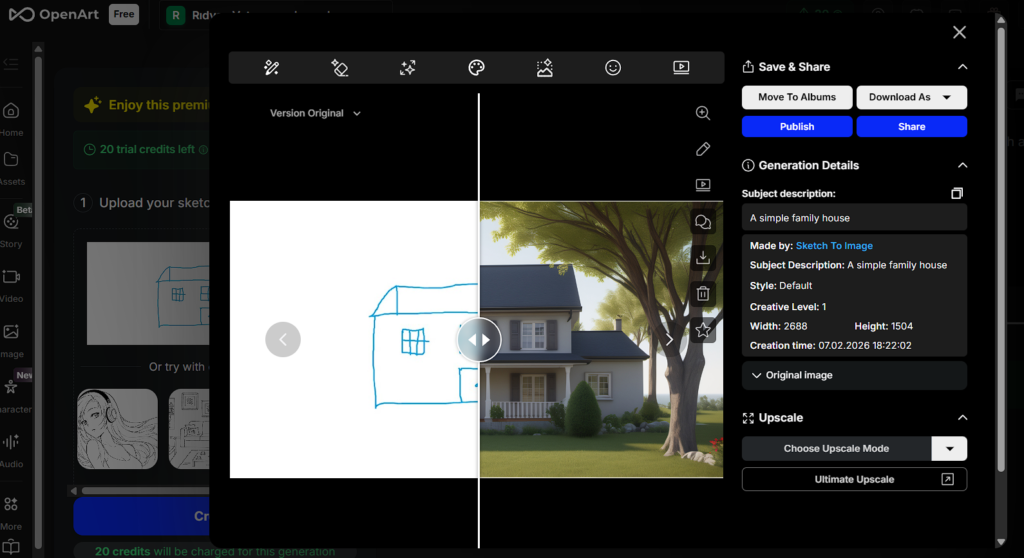1024x558 pixels.
Task: Expand the Original image section
Action: click(854, 375)
